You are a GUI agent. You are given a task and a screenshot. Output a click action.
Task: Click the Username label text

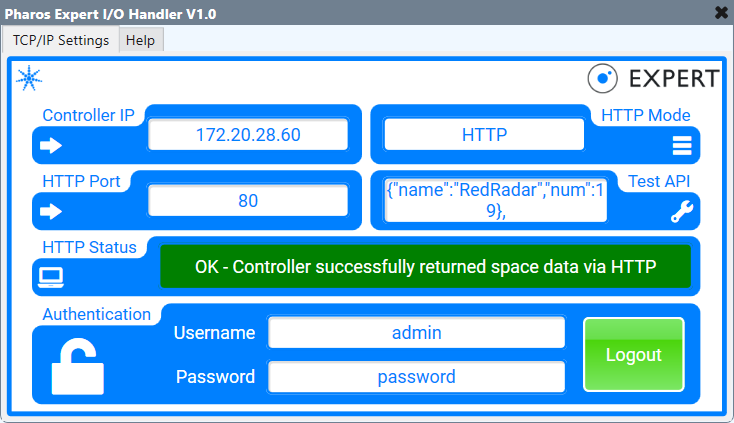pyautogui.click(x=214, y=333)
